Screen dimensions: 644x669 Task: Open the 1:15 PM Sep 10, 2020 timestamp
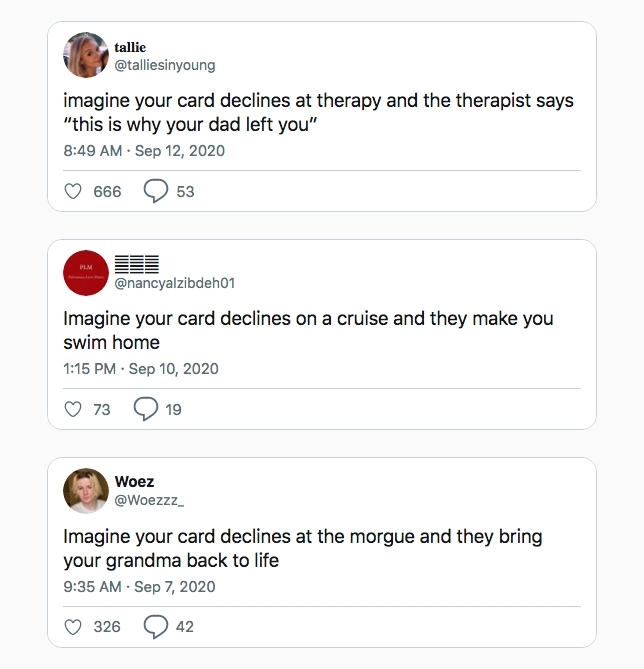coord(140,369)
